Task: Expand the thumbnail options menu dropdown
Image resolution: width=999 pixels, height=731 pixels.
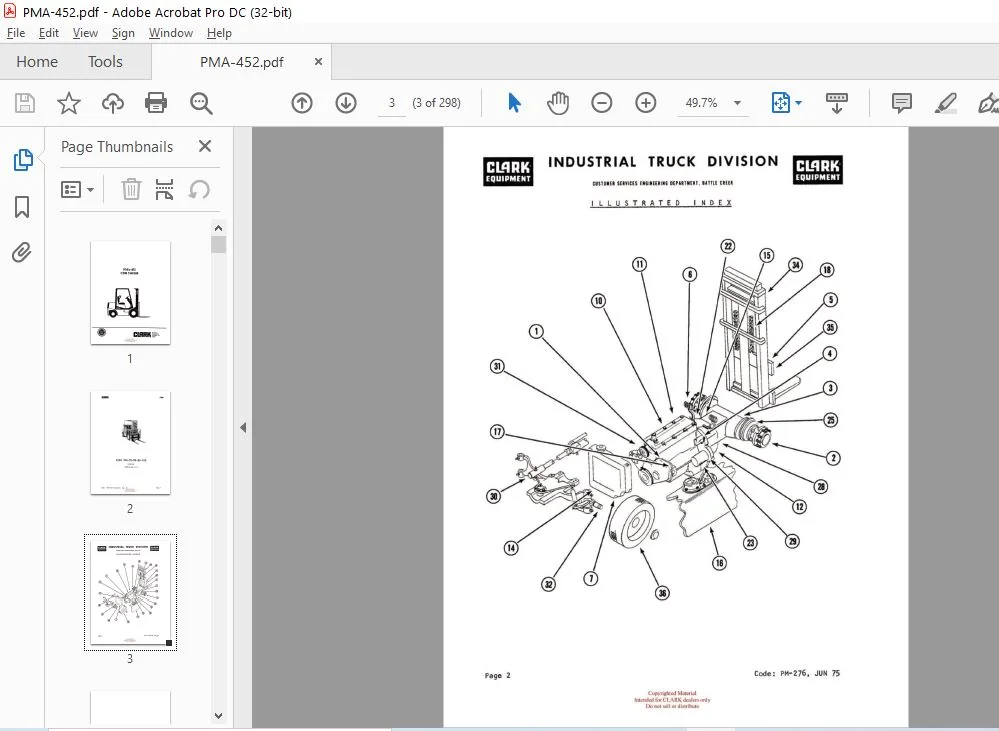Action: click(78, 189)
